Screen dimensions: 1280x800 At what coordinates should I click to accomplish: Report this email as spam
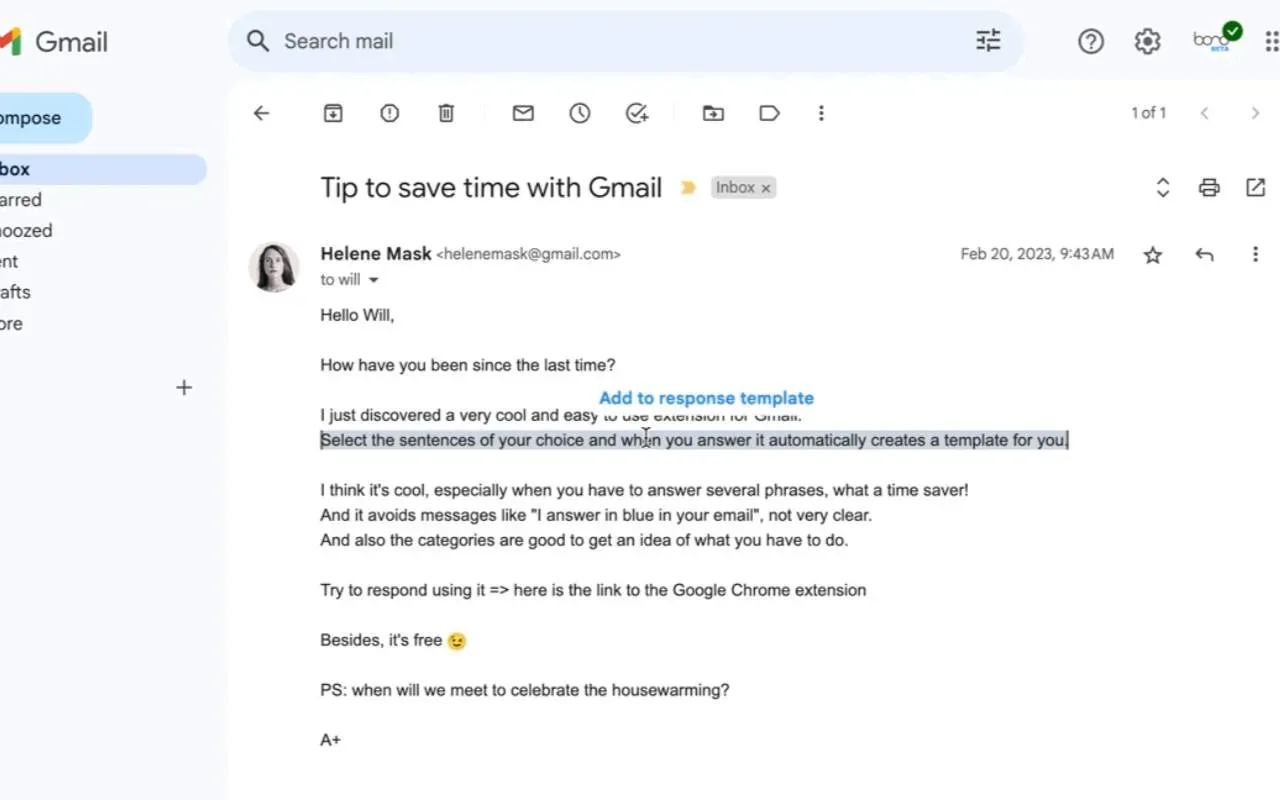point(390,114)
